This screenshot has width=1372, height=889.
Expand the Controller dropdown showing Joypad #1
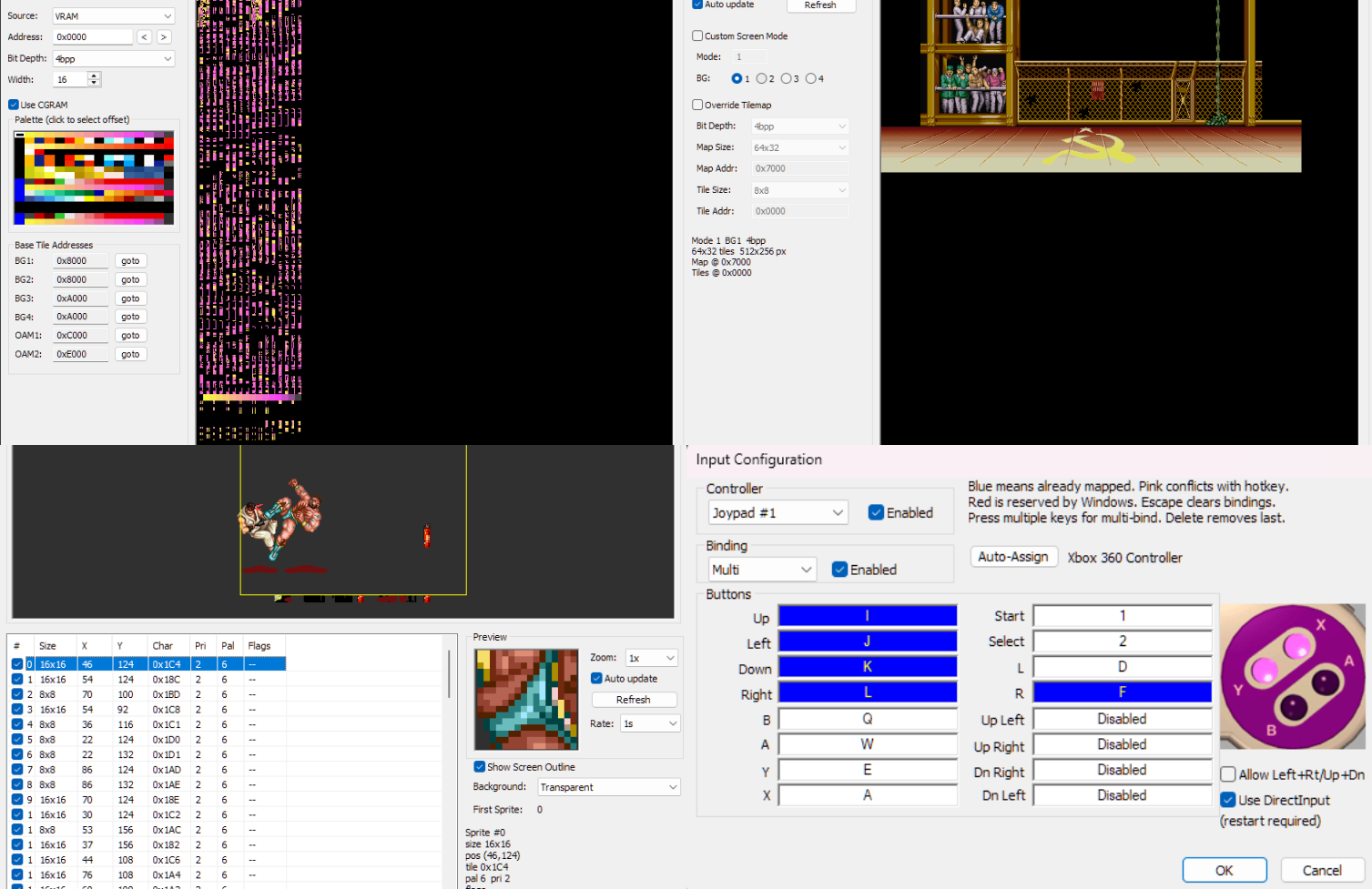click(x=777, y=513)
